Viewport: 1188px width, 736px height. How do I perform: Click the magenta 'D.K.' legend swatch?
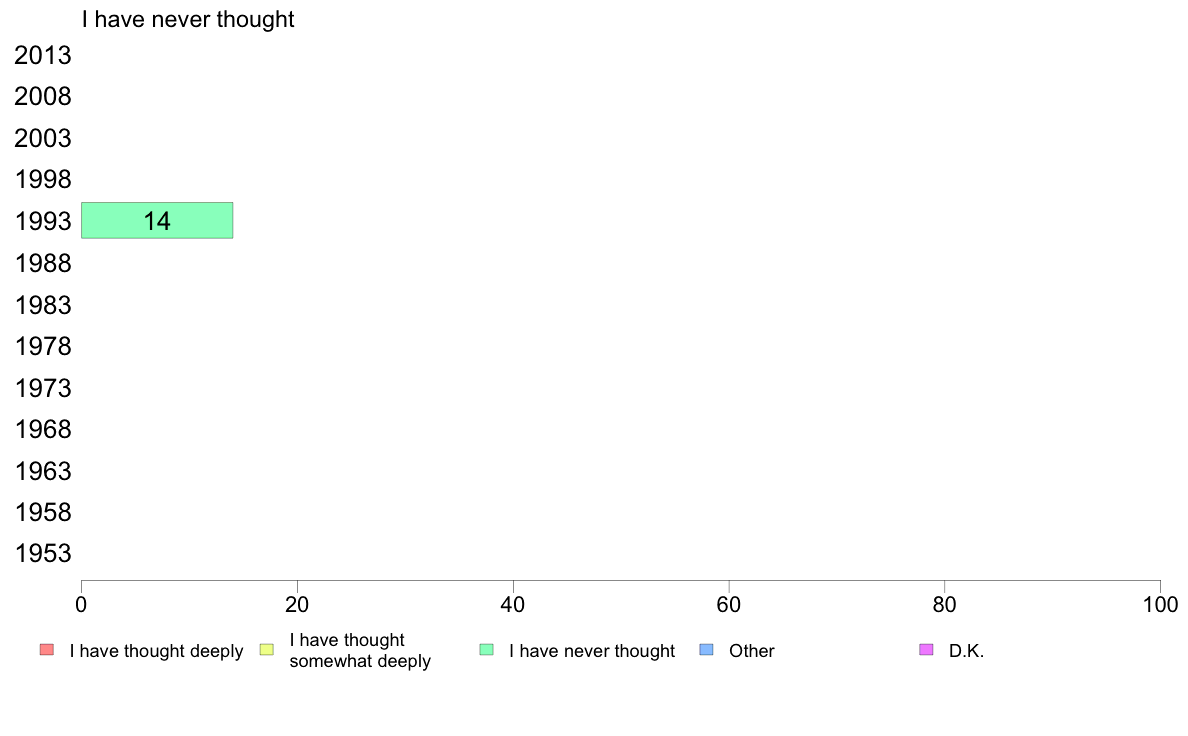(x=926, y=650)
